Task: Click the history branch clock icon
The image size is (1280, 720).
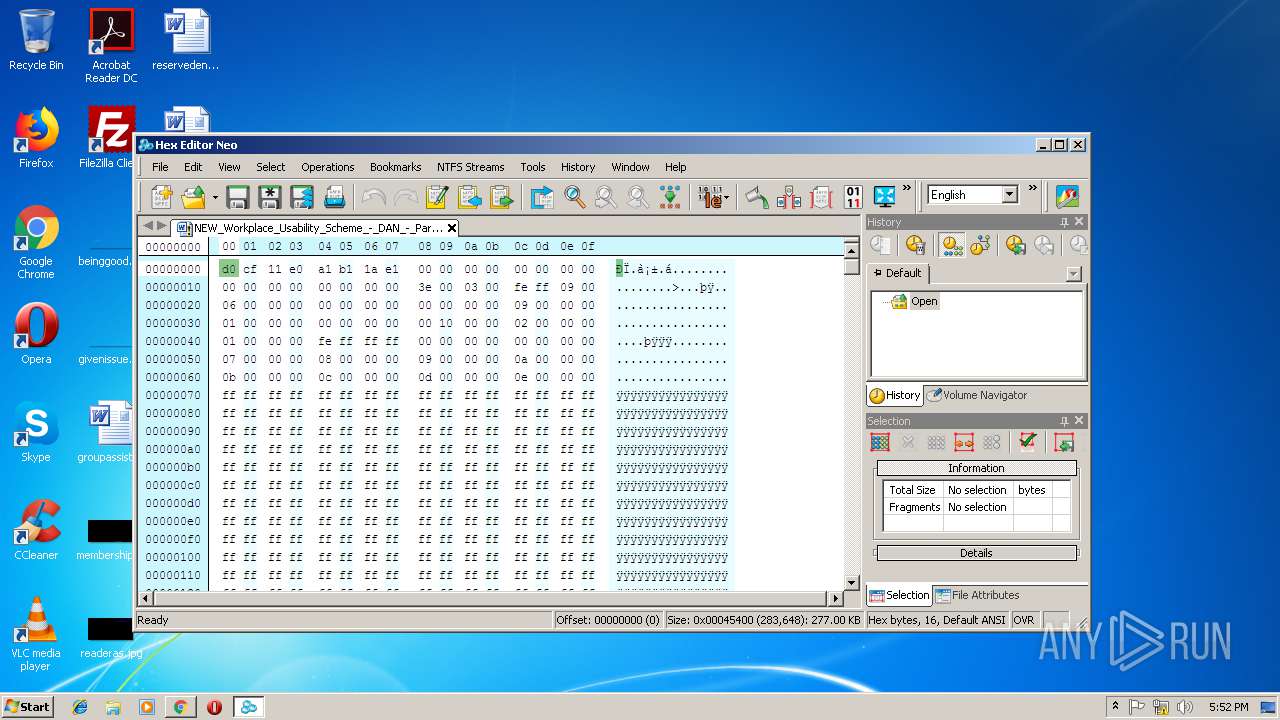Action: point(980,245)
